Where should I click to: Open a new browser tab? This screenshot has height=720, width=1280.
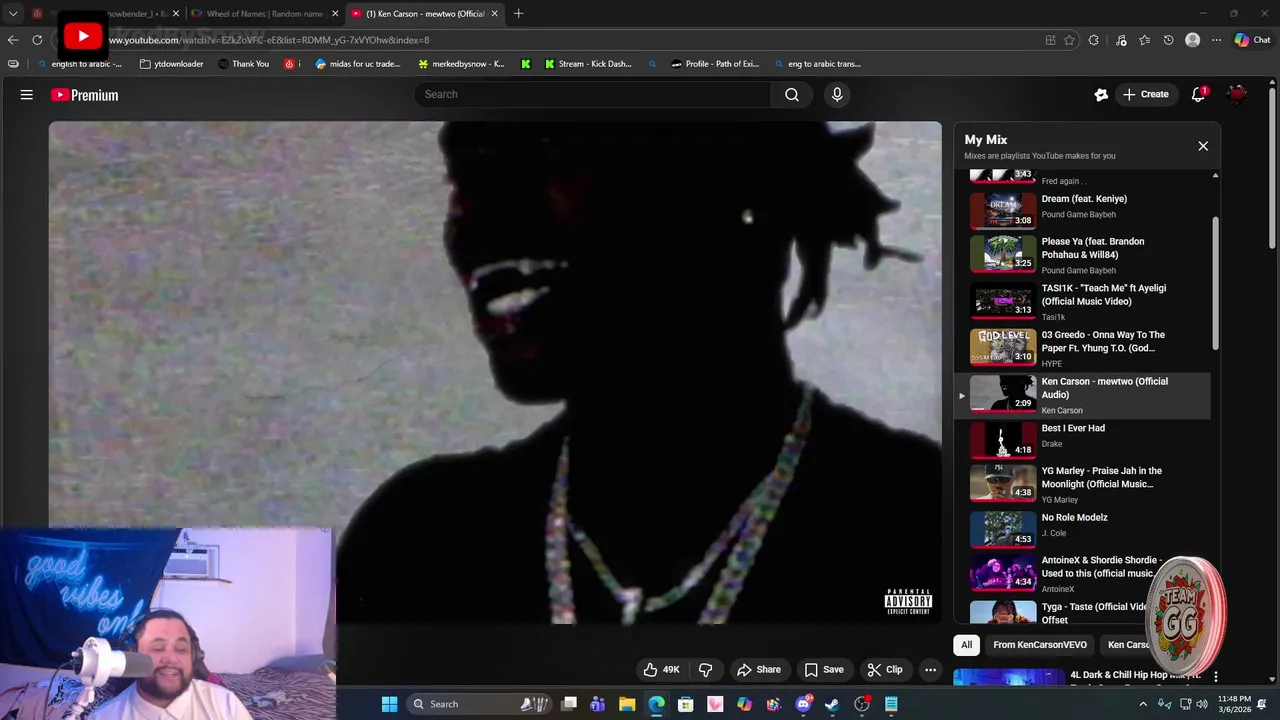(518, 14)
